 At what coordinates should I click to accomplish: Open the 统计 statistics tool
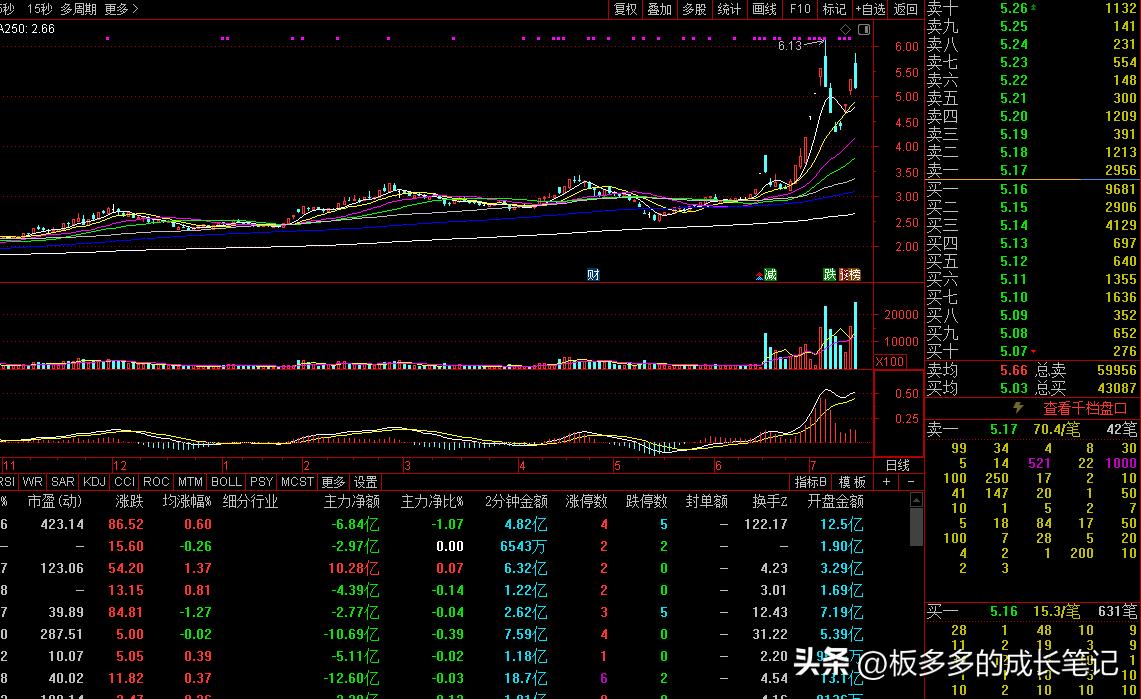pos(729,9)
